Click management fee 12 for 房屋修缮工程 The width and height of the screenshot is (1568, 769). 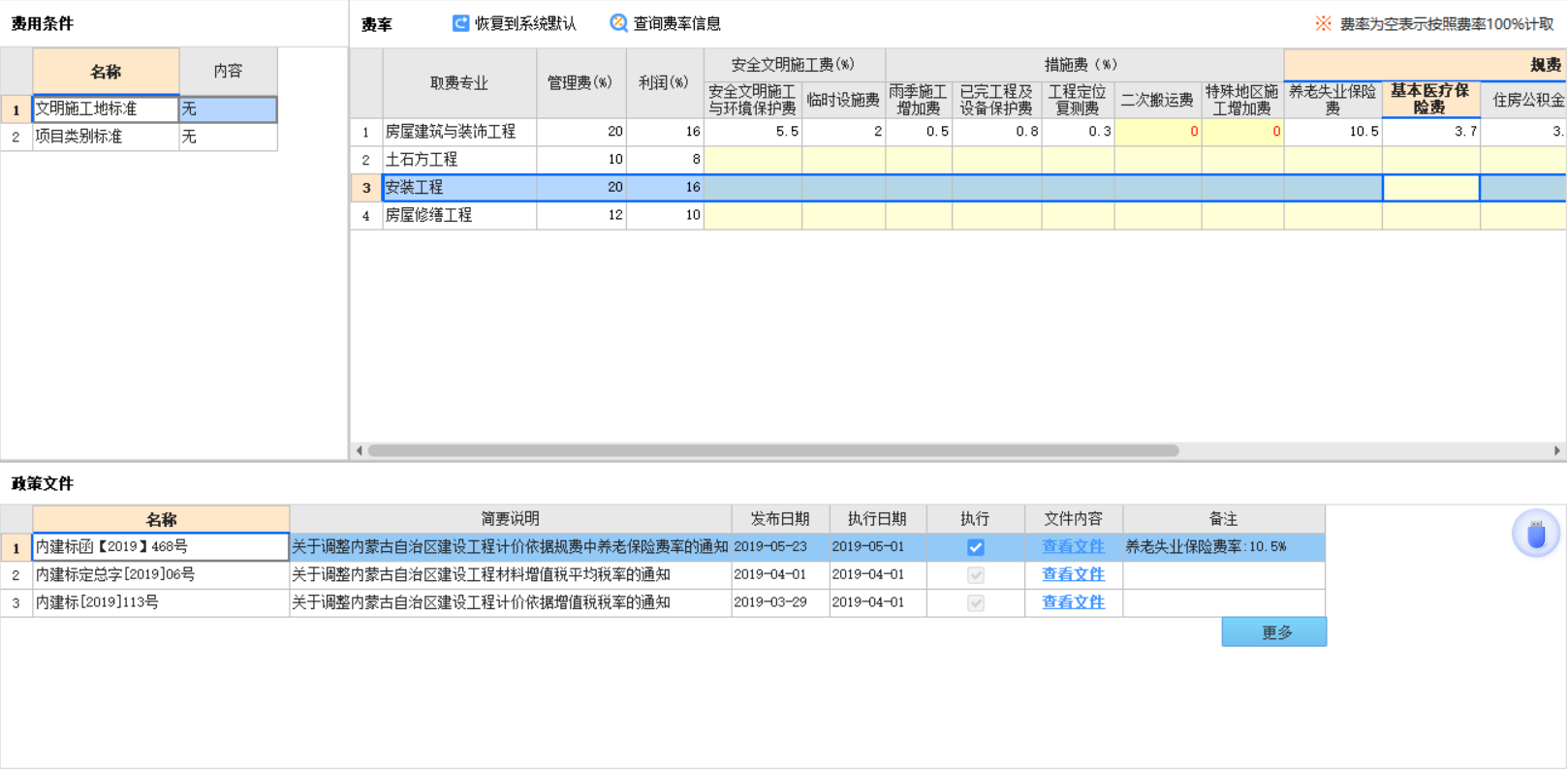(581, 216)
